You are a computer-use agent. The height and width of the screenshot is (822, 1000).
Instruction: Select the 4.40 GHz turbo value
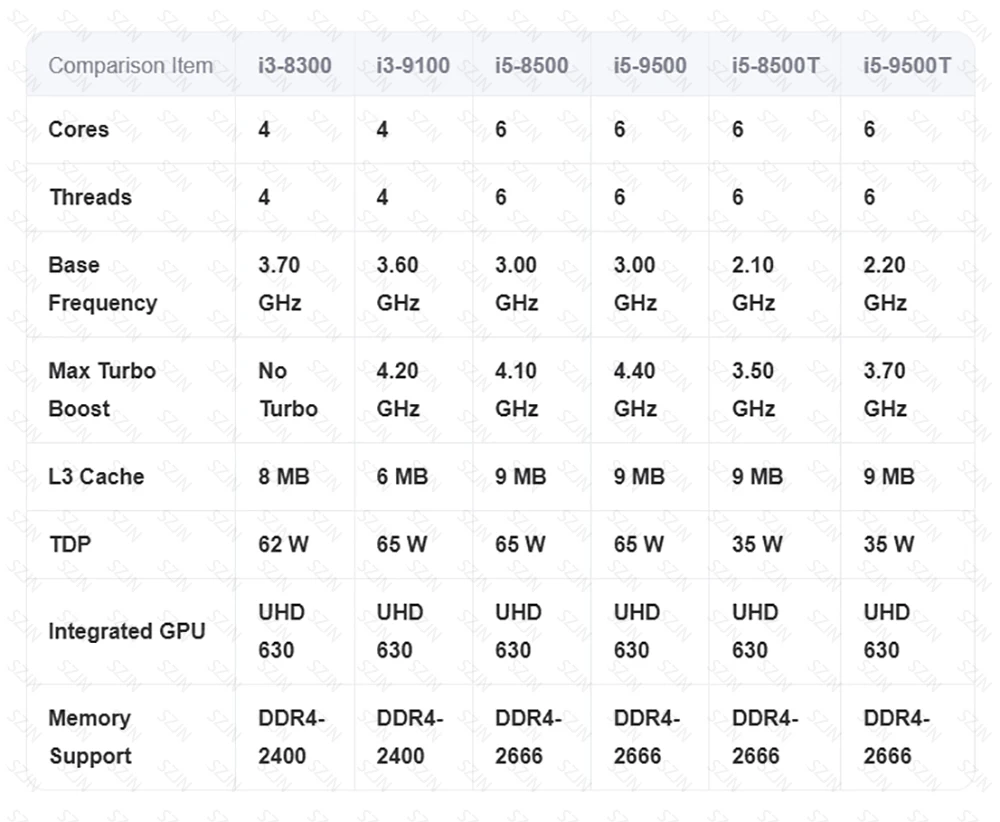[x=635, y=389]
